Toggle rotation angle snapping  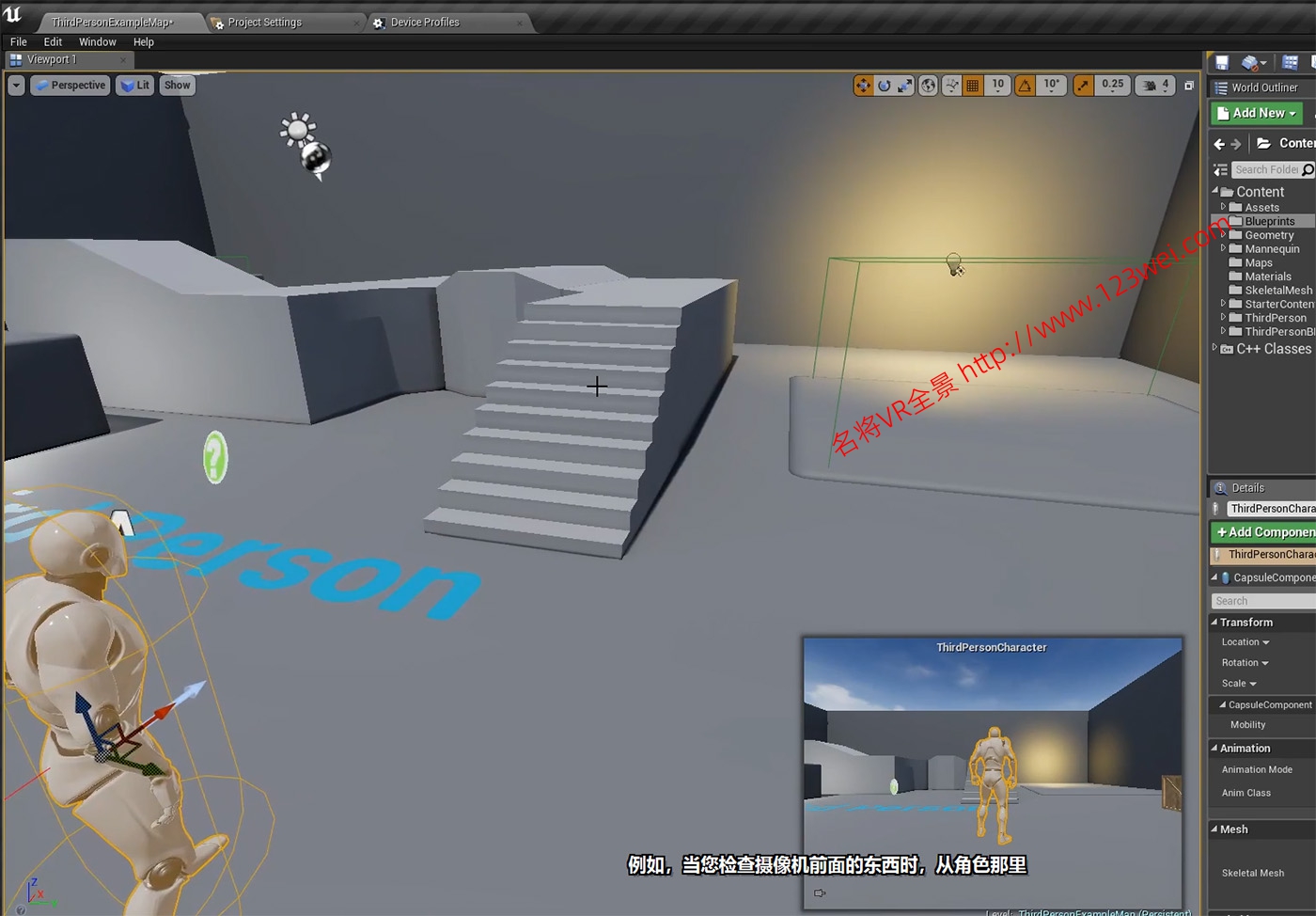point(1025,86)
